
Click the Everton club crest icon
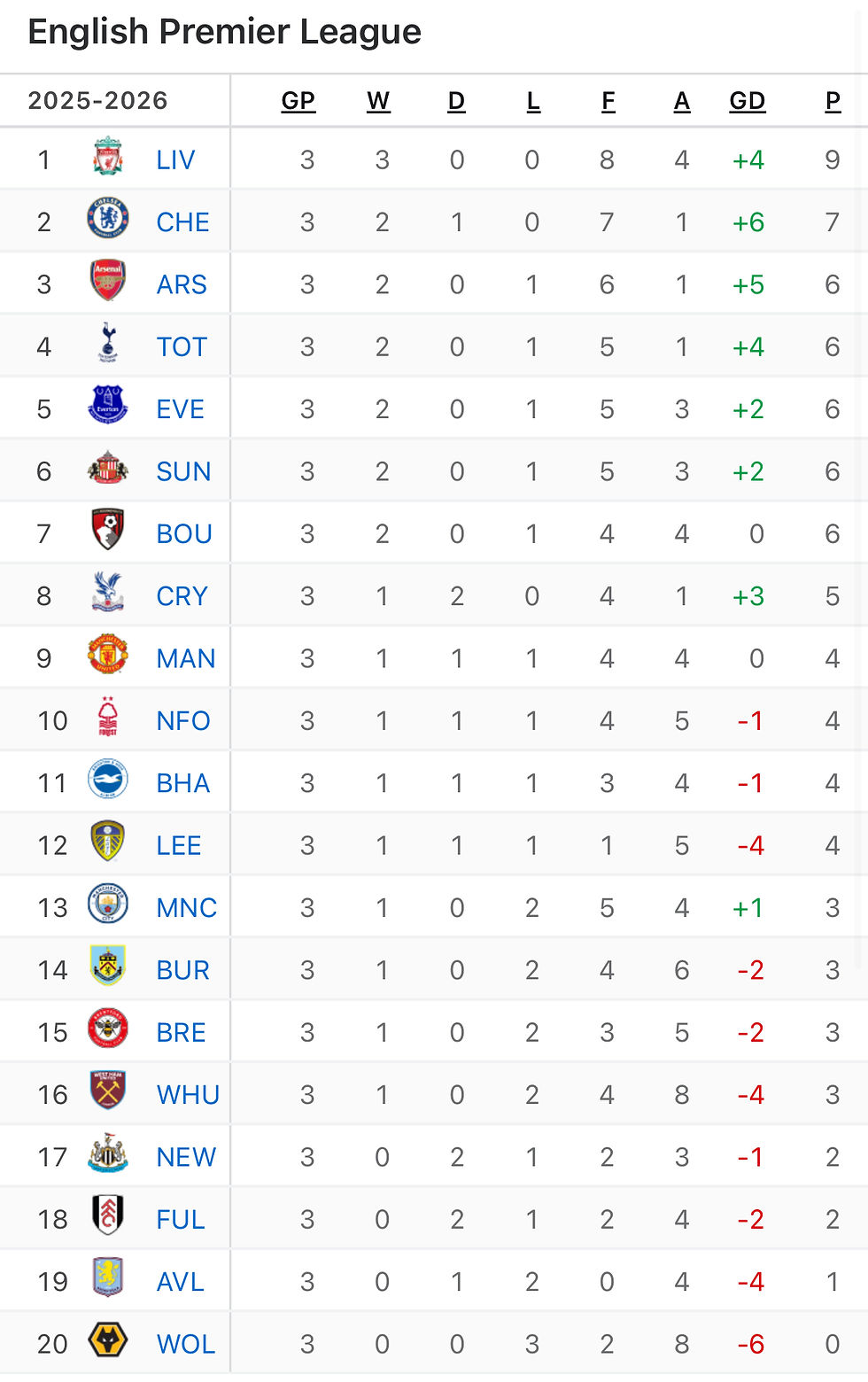(x=108, y=408)
